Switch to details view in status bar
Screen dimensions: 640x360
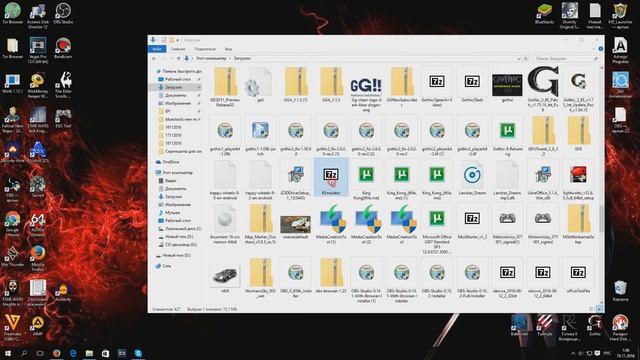point(592,309)
